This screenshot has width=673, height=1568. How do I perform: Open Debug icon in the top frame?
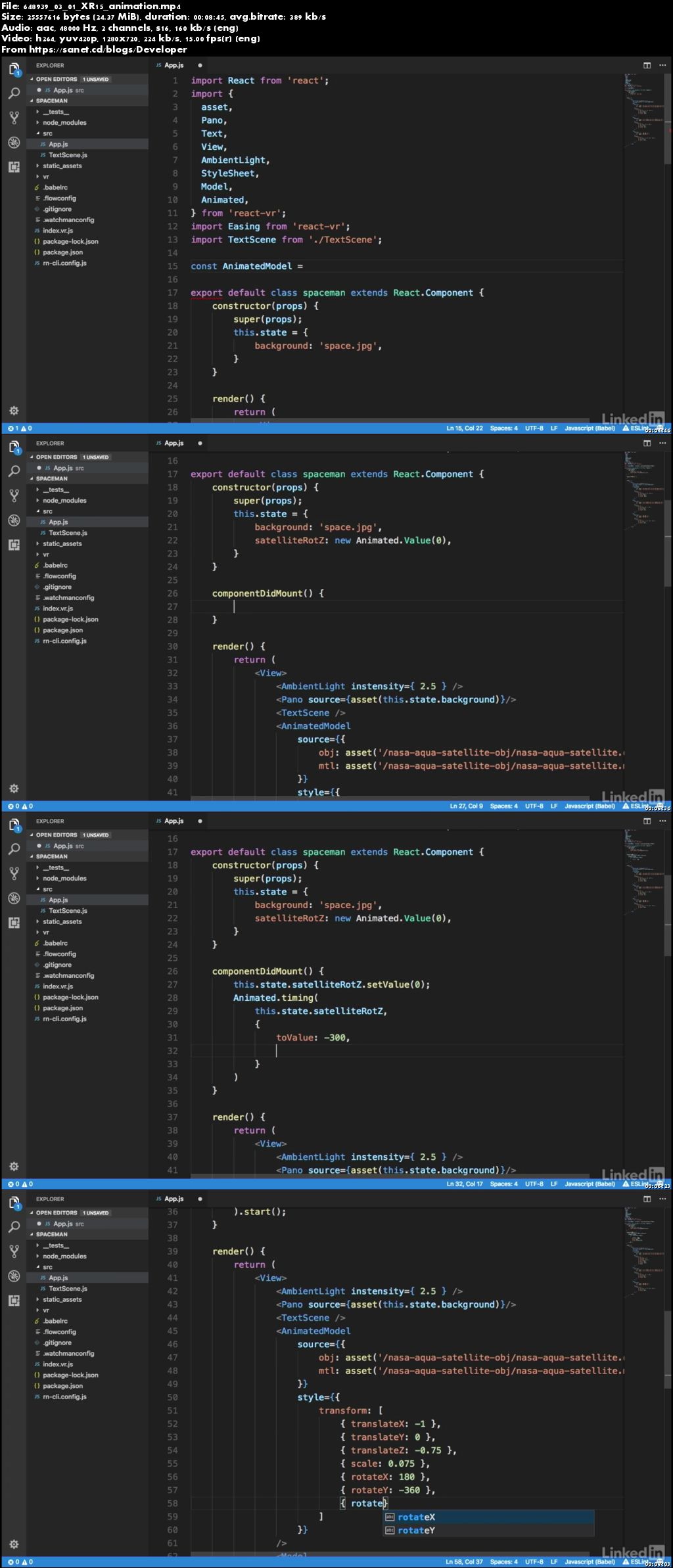click(x=14, y=143)
